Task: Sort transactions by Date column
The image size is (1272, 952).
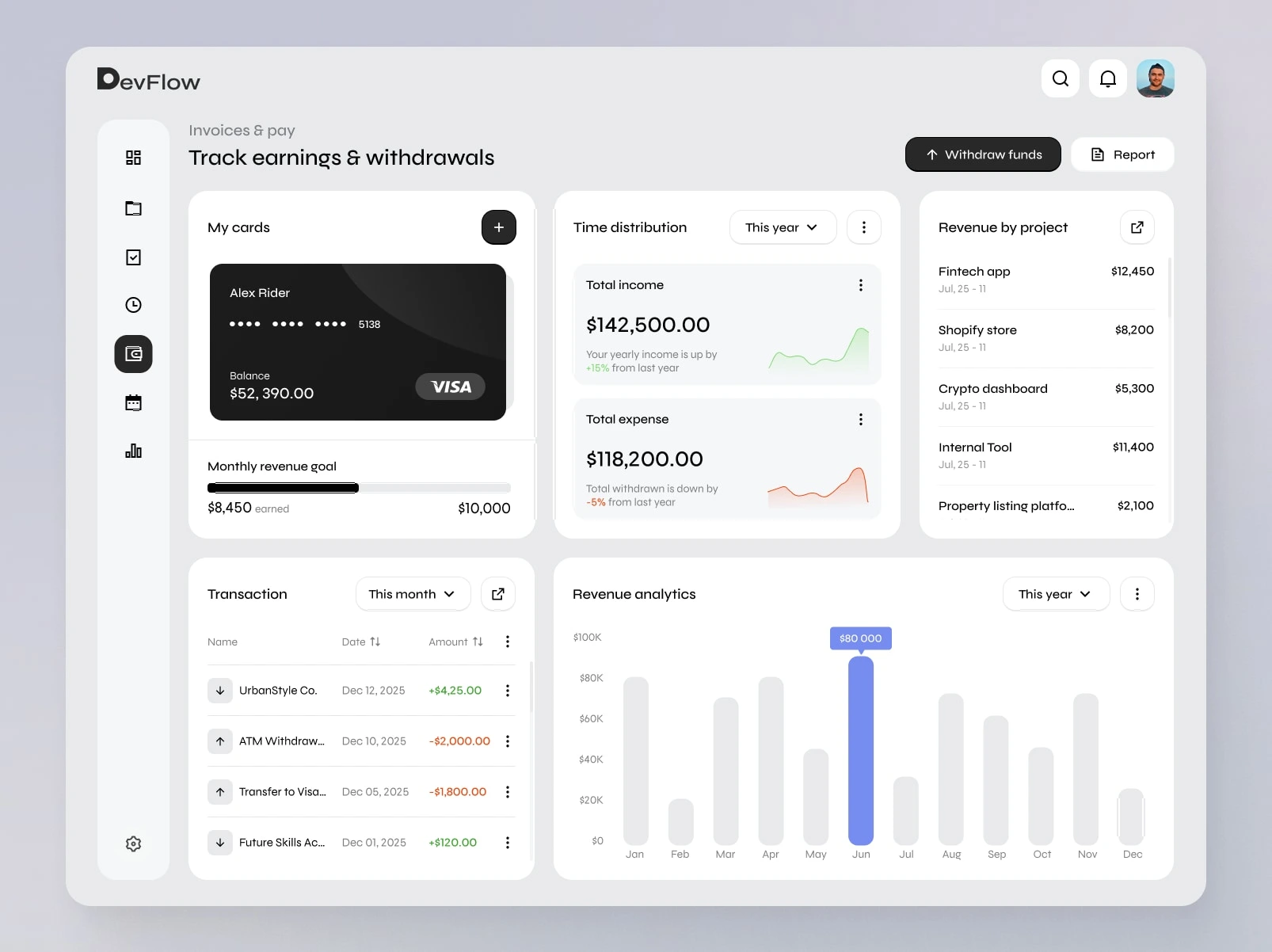Action: tap(361, 642)
